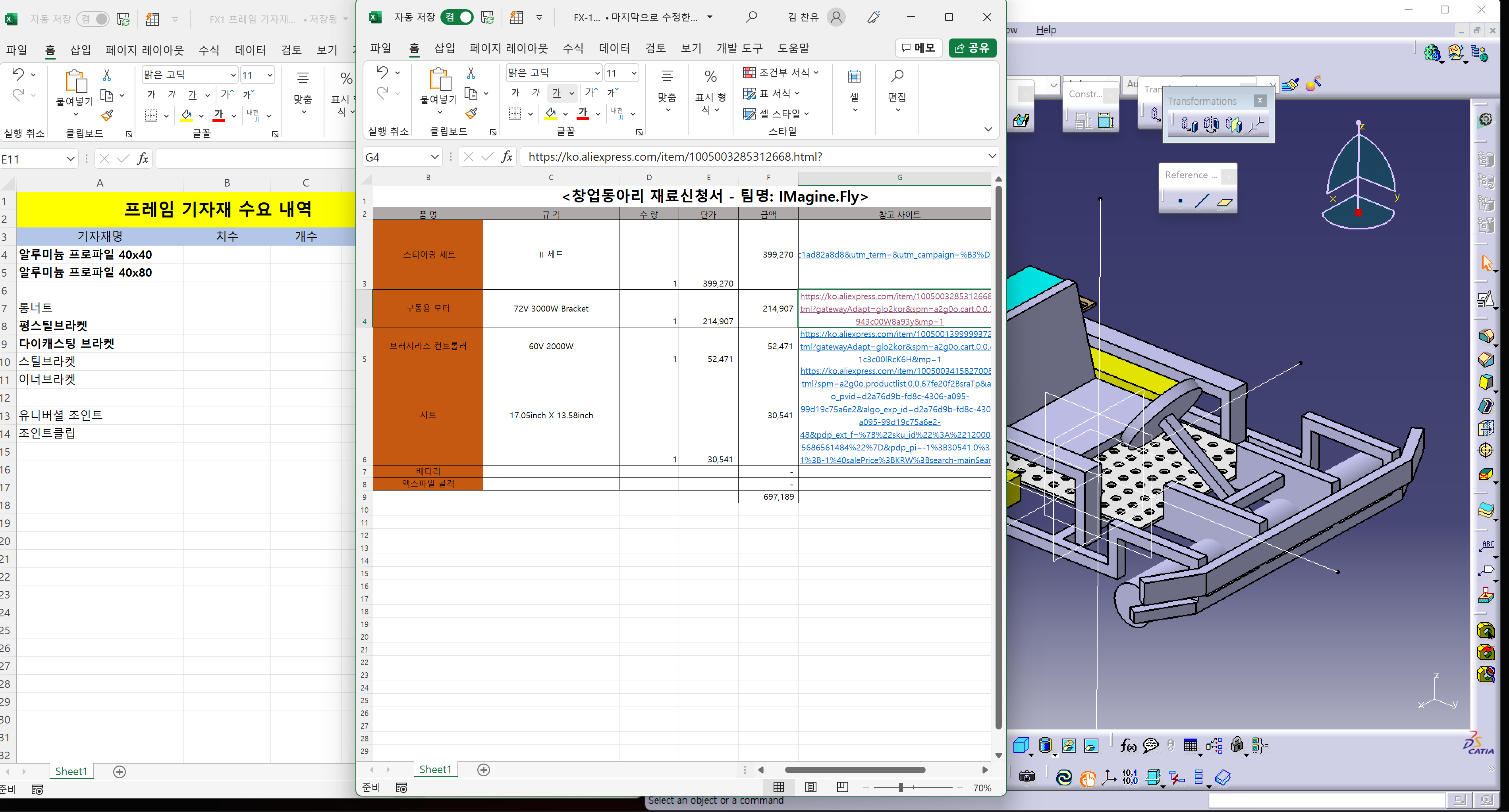This screenshot has height=812, width=1509.
Task: Click the pen ink icon in title bar
Action: (873, 17)
